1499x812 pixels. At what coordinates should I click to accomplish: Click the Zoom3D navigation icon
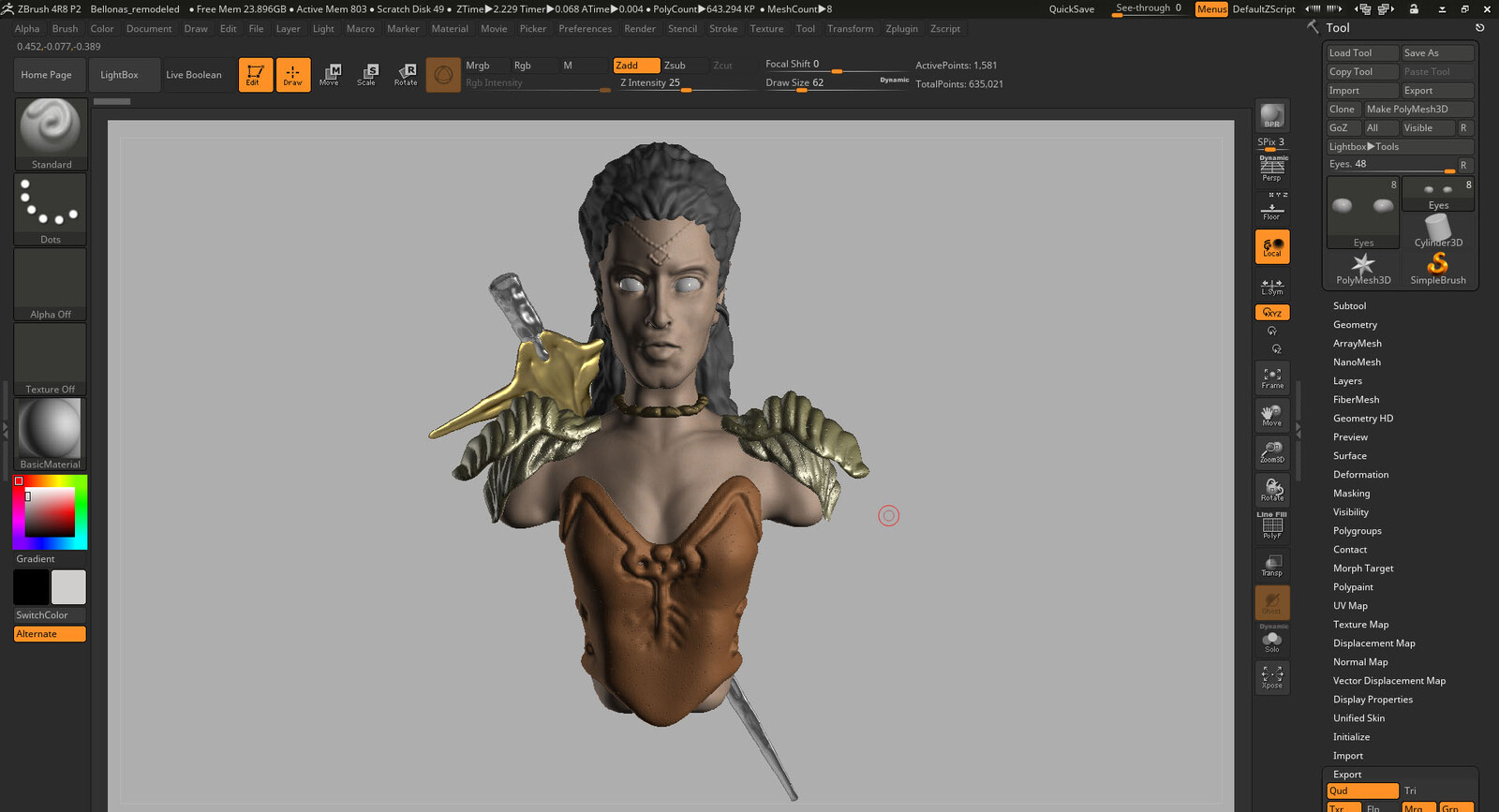(1272, 453)
